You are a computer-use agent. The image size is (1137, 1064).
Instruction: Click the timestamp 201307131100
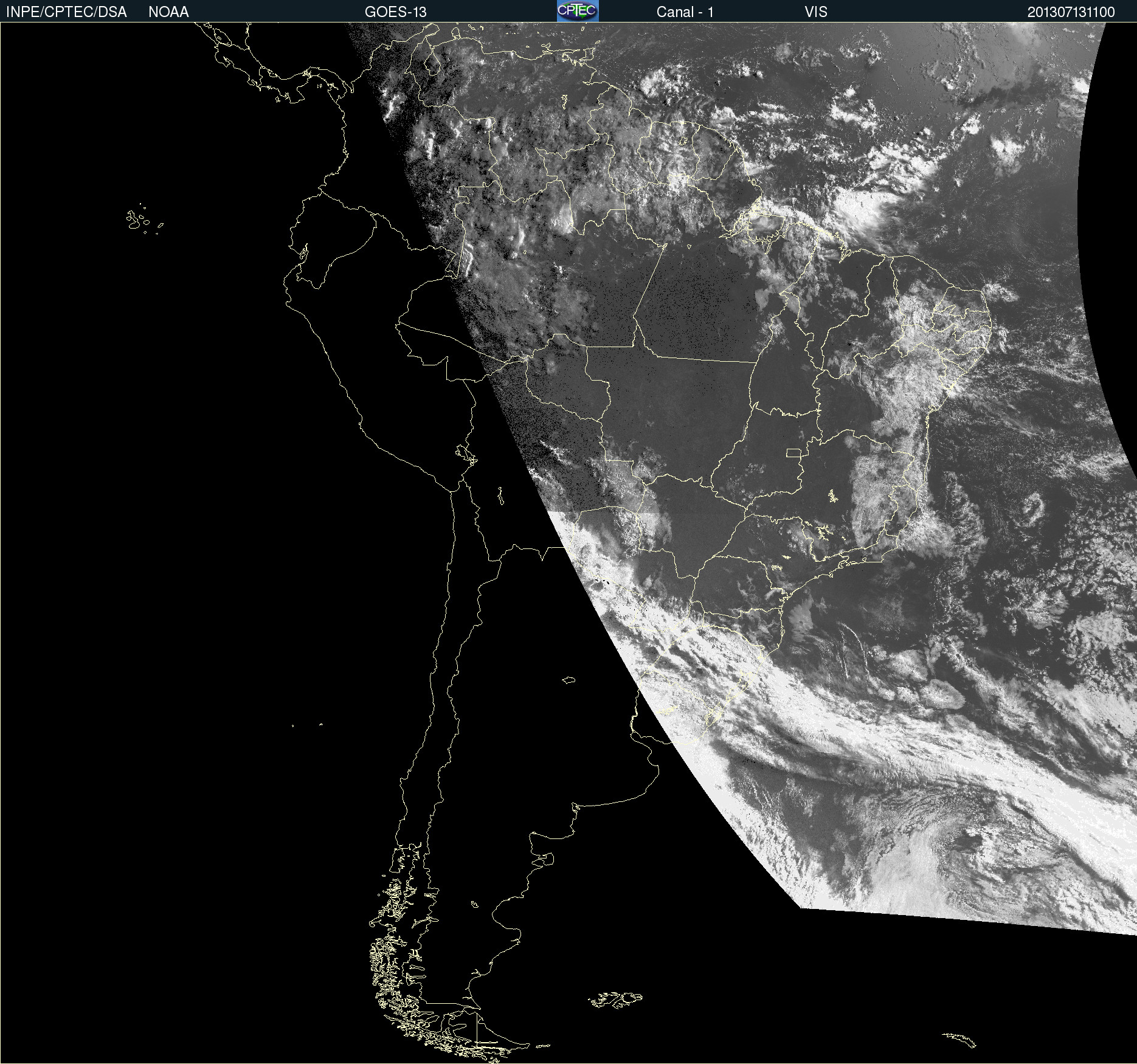click(1071, 12)
